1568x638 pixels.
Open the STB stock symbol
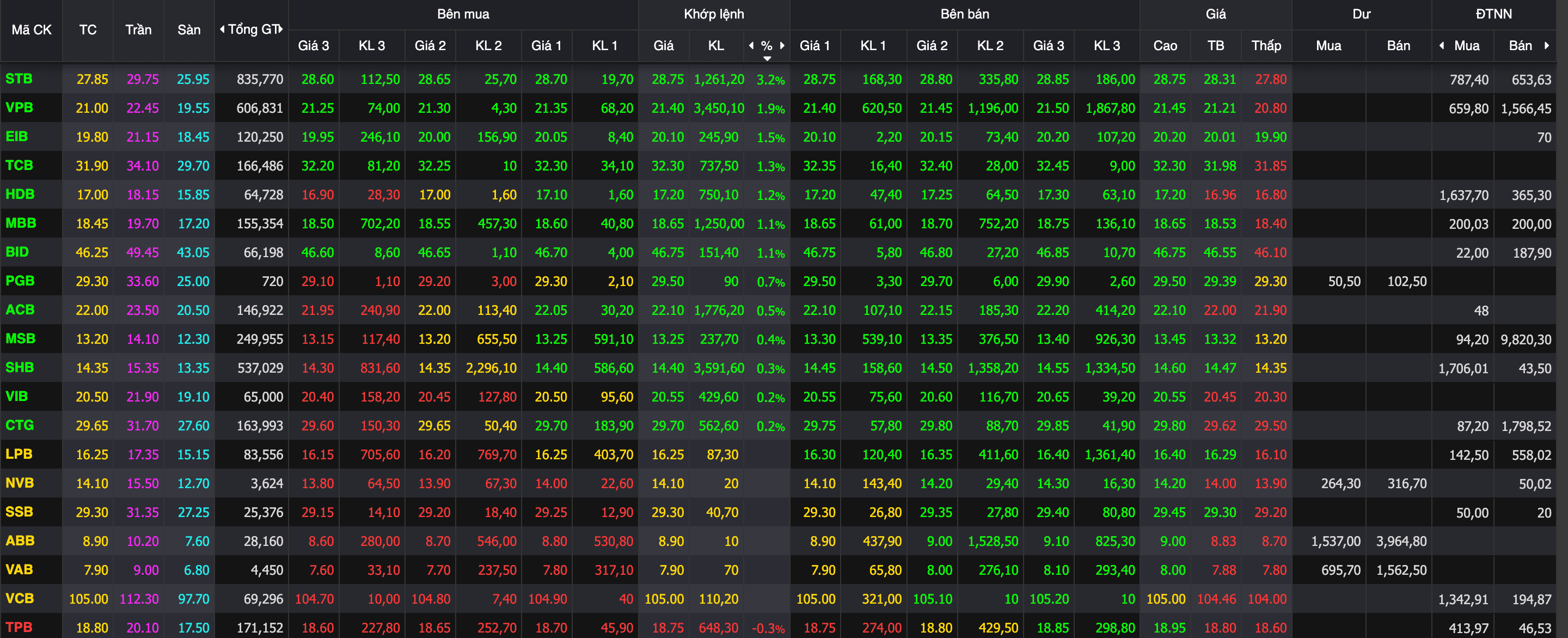coord(19,78)
